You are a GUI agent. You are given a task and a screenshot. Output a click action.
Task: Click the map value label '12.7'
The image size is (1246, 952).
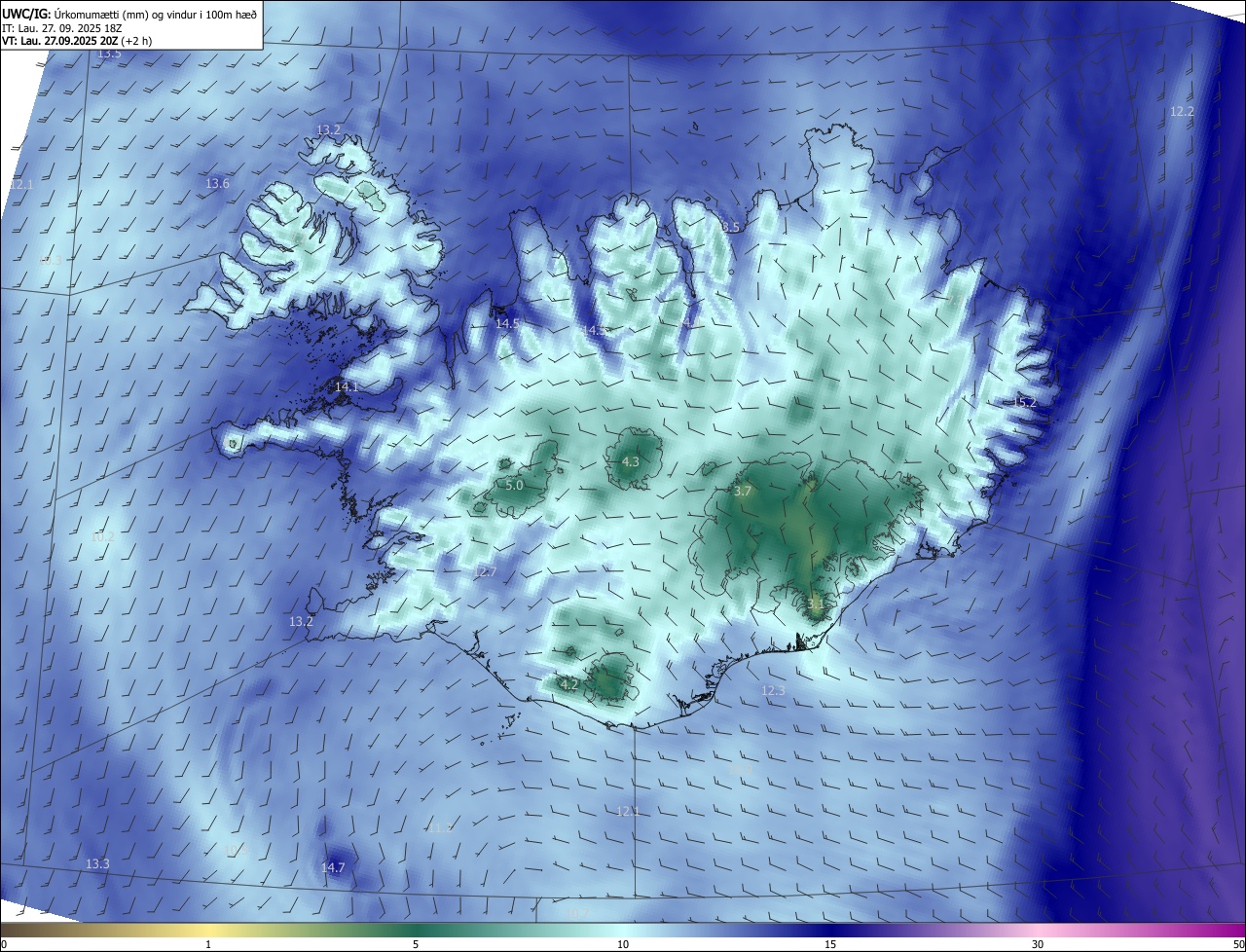pyautogui.click(x=485, y=571)
